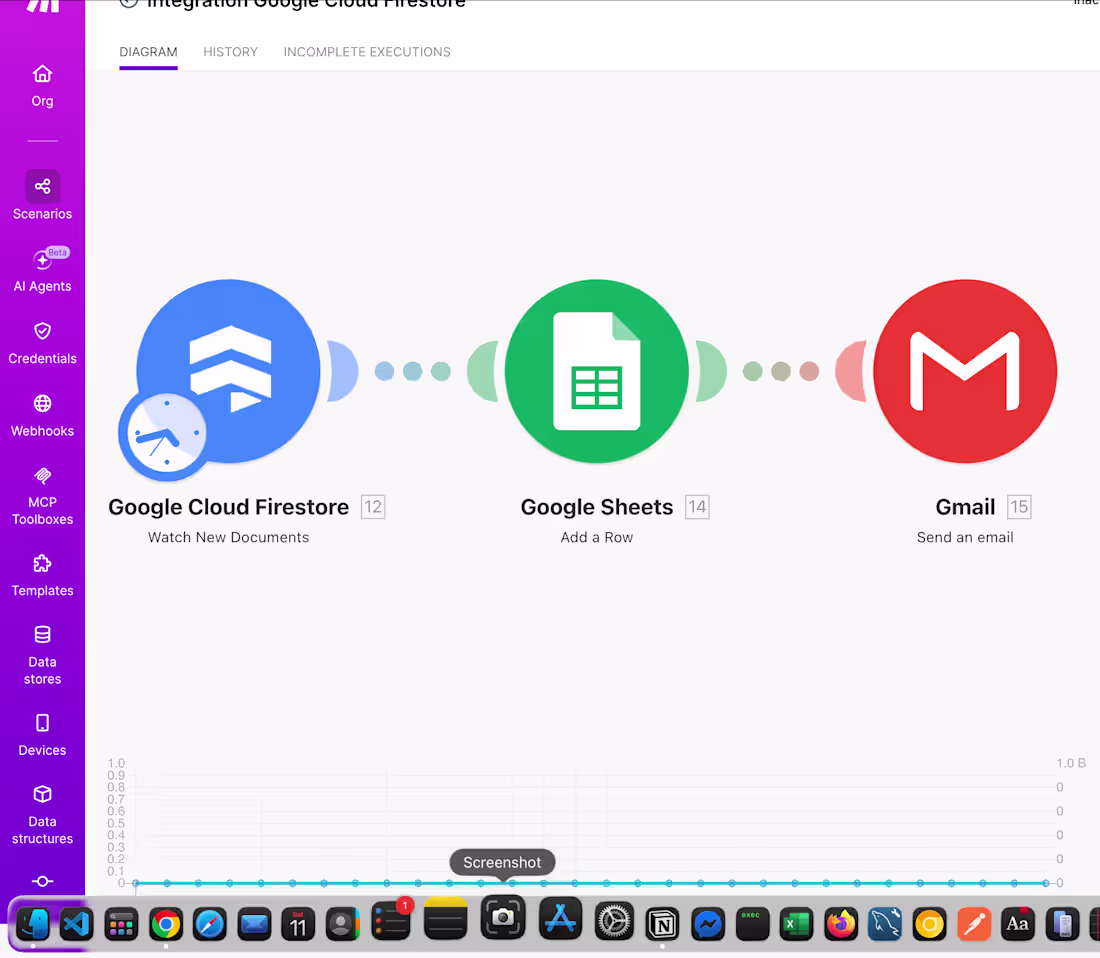Click the Gmail module number 15 badge

tap(1019, 506)
